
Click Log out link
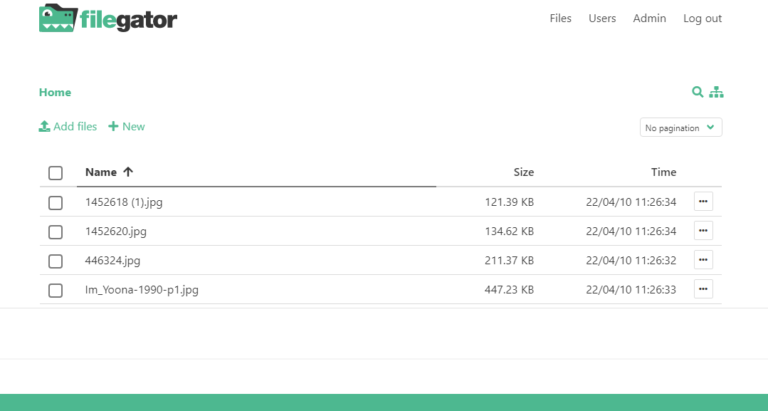click(x=702, y=18)
